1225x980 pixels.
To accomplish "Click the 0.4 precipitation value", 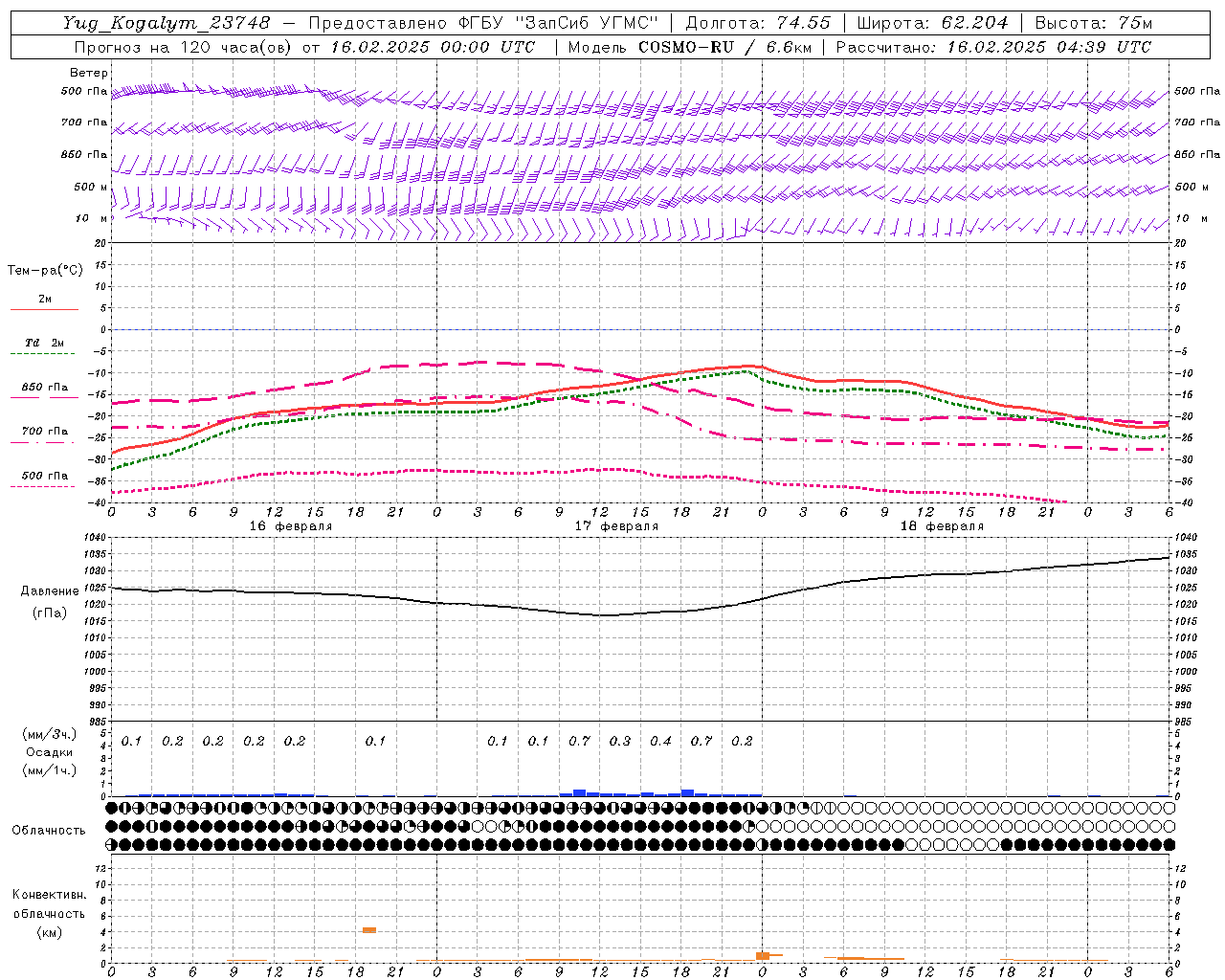I will [660, 742].
